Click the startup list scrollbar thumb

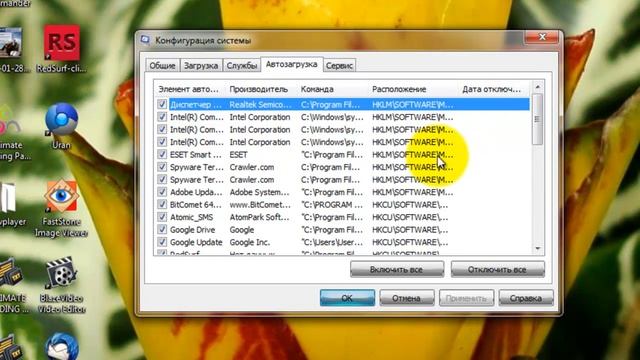538,119
